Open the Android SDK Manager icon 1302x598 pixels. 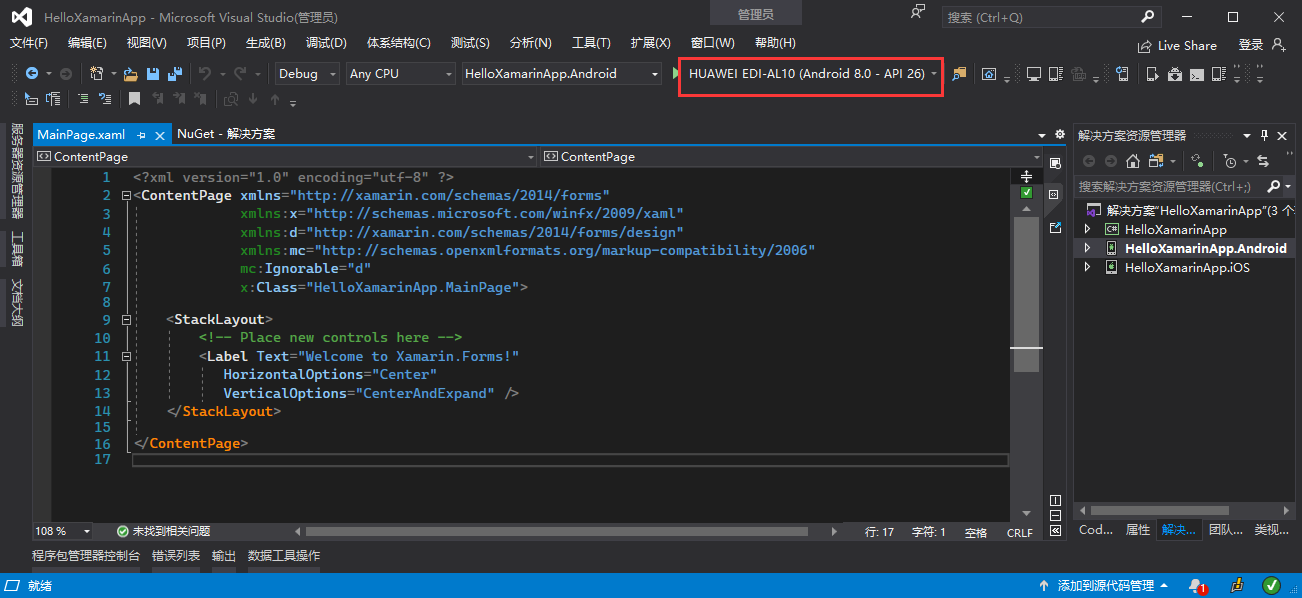(x=1175, y=74)
